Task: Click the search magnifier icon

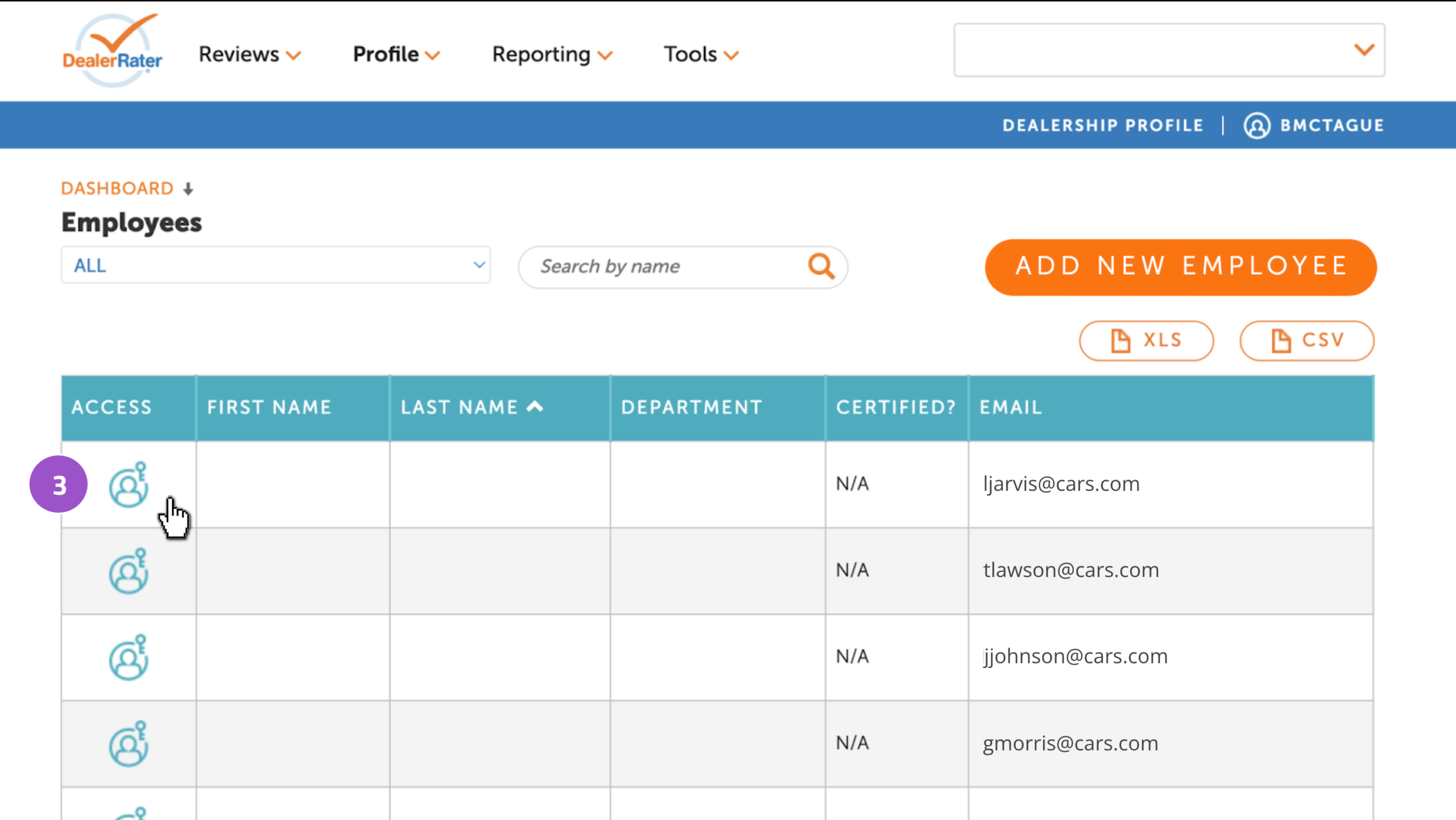Action: [821, 266]
